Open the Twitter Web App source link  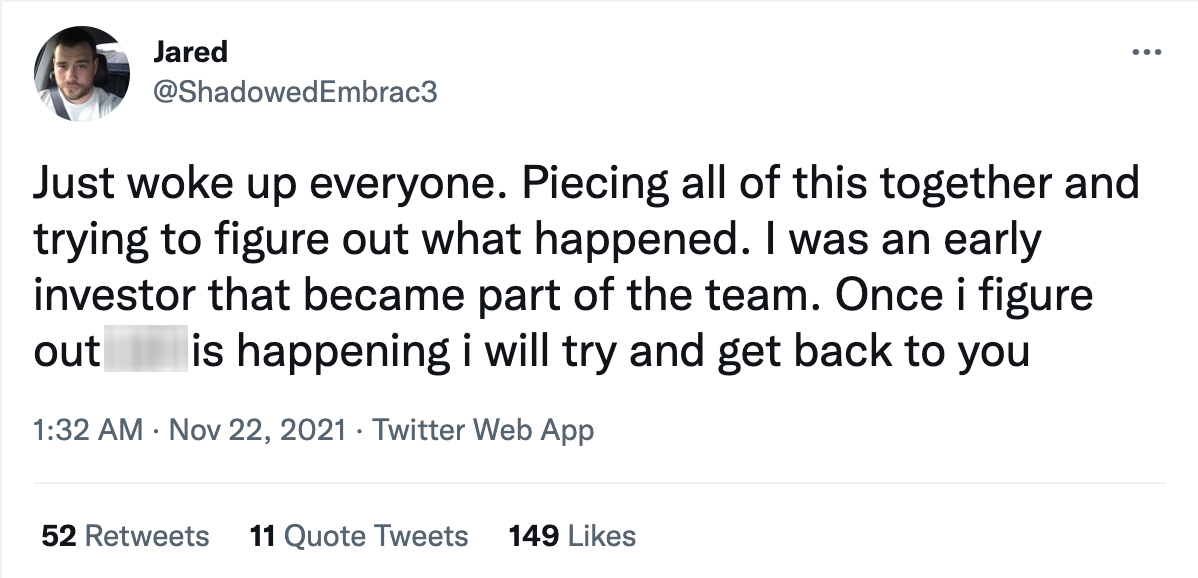coord(483,431)
